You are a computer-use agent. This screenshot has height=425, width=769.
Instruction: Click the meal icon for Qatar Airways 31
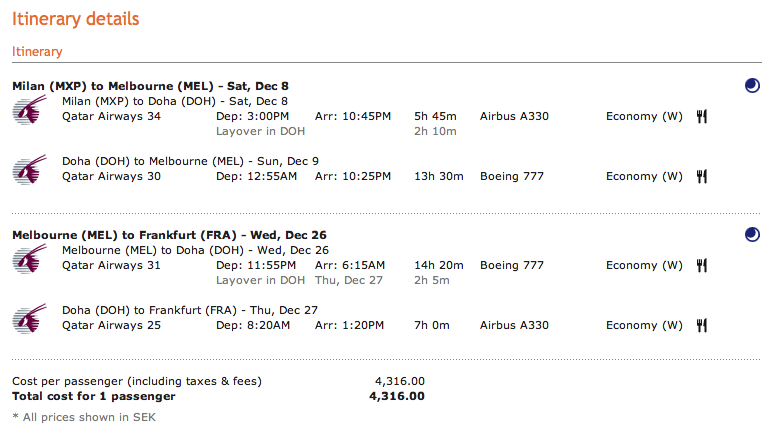click(702, 266)
